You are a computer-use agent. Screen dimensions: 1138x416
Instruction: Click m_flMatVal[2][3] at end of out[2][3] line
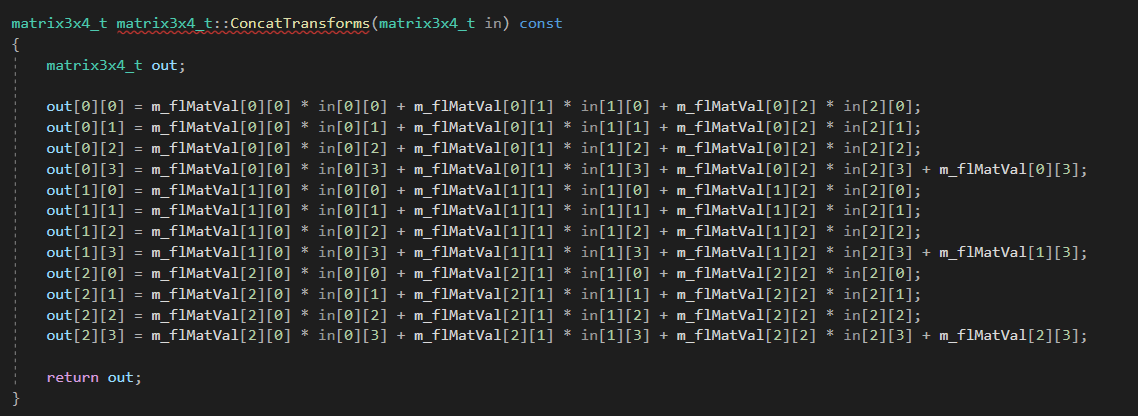click(1010, 335)
